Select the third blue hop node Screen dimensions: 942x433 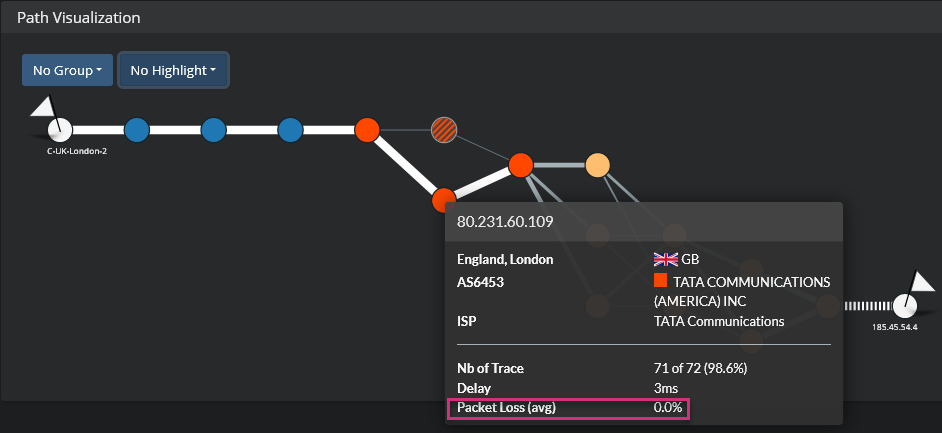point(290,130)
